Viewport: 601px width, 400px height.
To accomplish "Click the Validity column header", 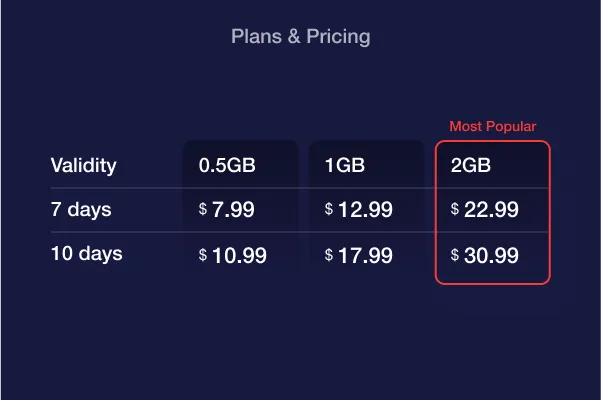I will tap(84, 166).
